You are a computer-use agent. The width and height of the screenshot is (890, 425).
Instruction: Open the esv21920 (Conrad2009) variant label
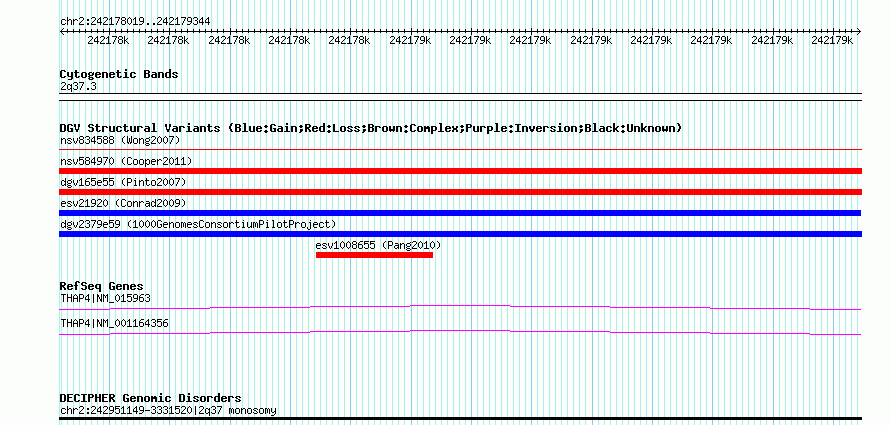pos(123,203)
